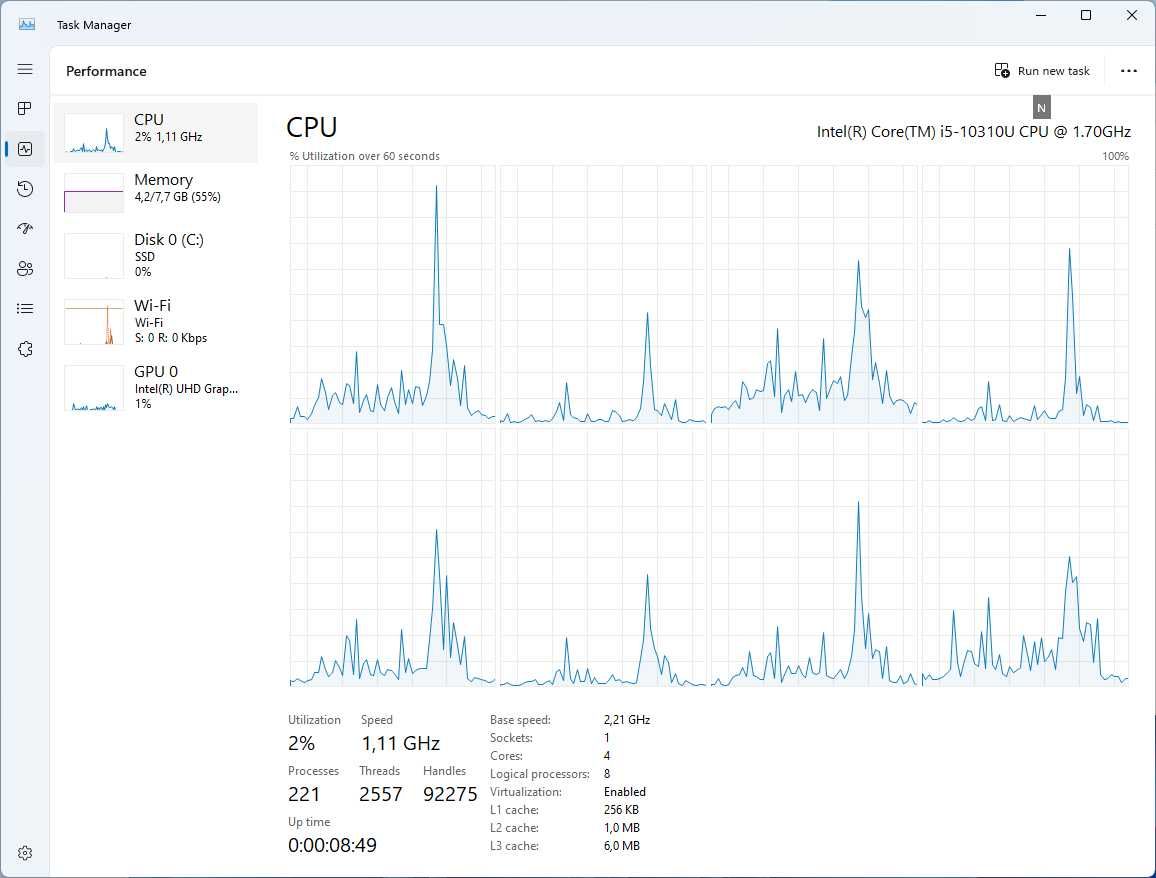This screenshot has height=878, width=1156.
Task: Select the GPU 0 performance item
Action: (x=156, y=388)
